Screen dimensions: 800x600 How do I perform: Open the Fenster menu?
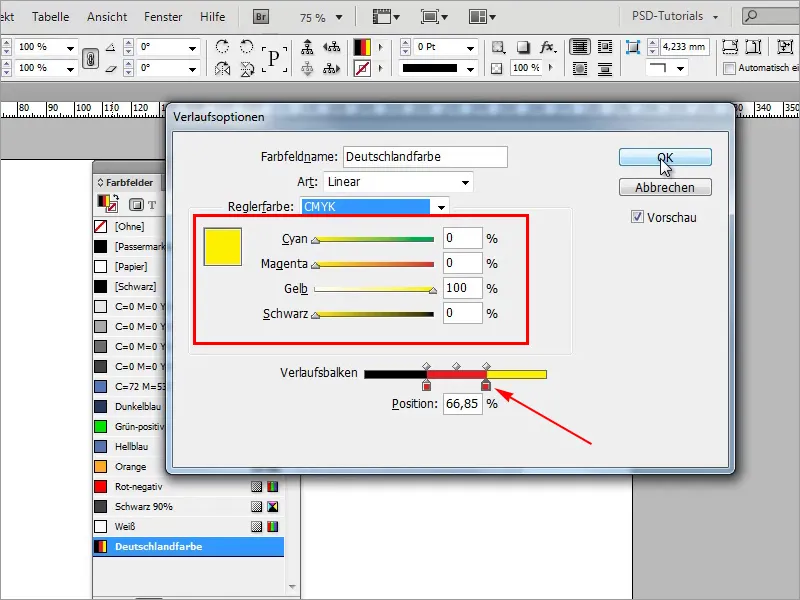pyautogui.click(x=160, y=15)
